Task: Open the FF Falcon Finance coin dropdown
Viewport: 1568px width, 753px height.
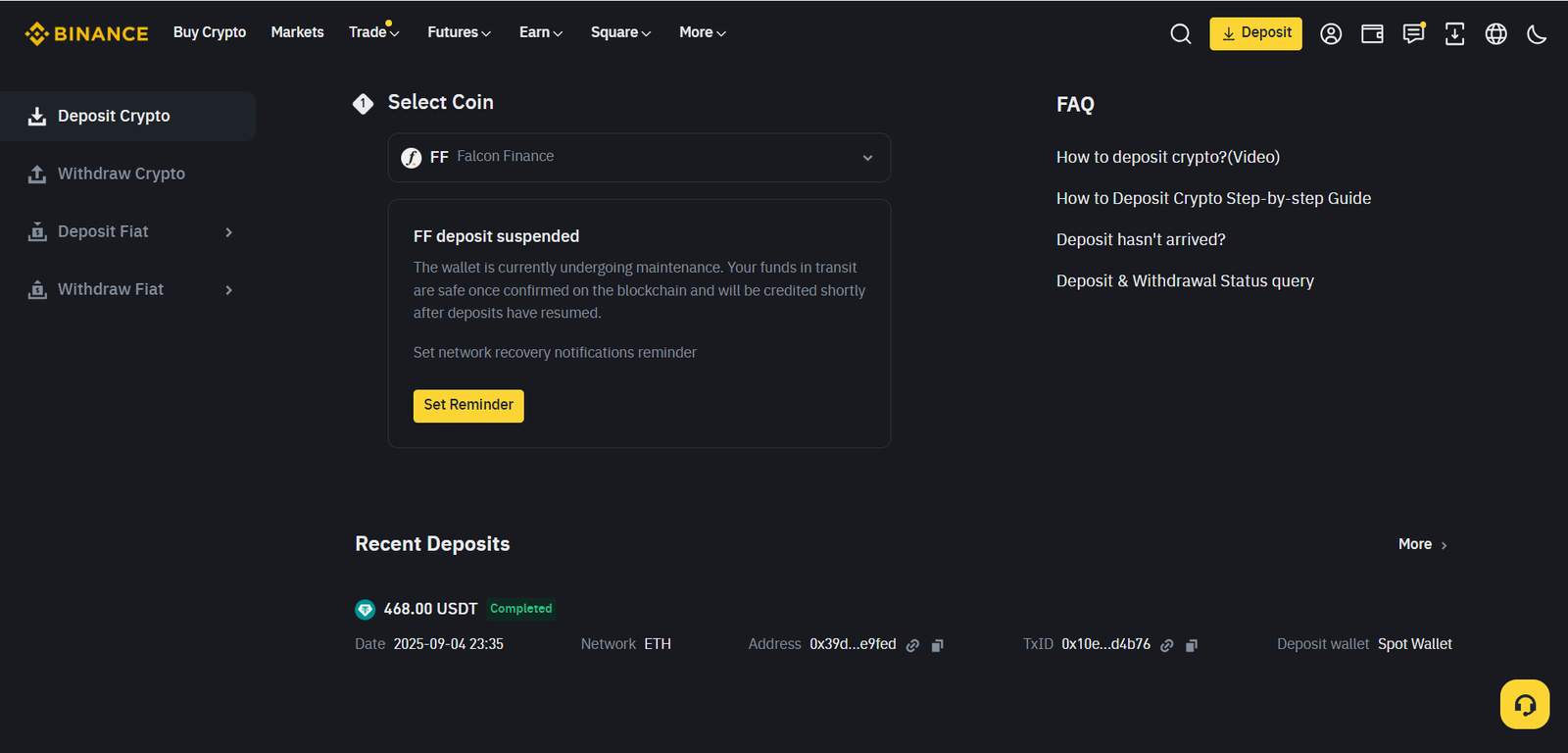Action: click(639, 158)
